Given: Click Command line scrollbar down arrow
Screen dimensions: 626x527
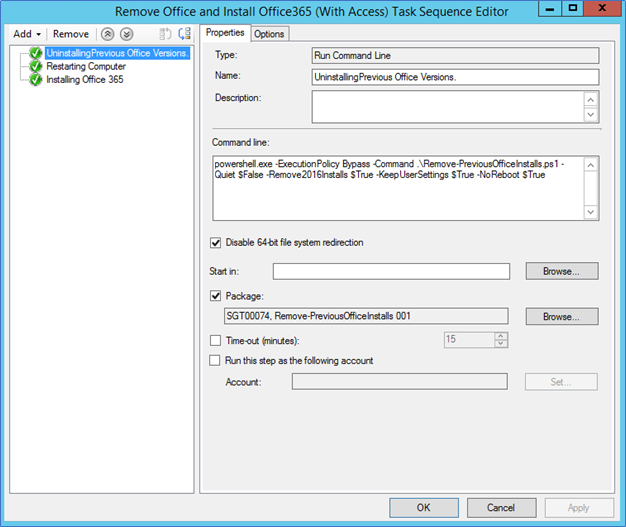Looking at the screenshot, I should tap(591, 212).
